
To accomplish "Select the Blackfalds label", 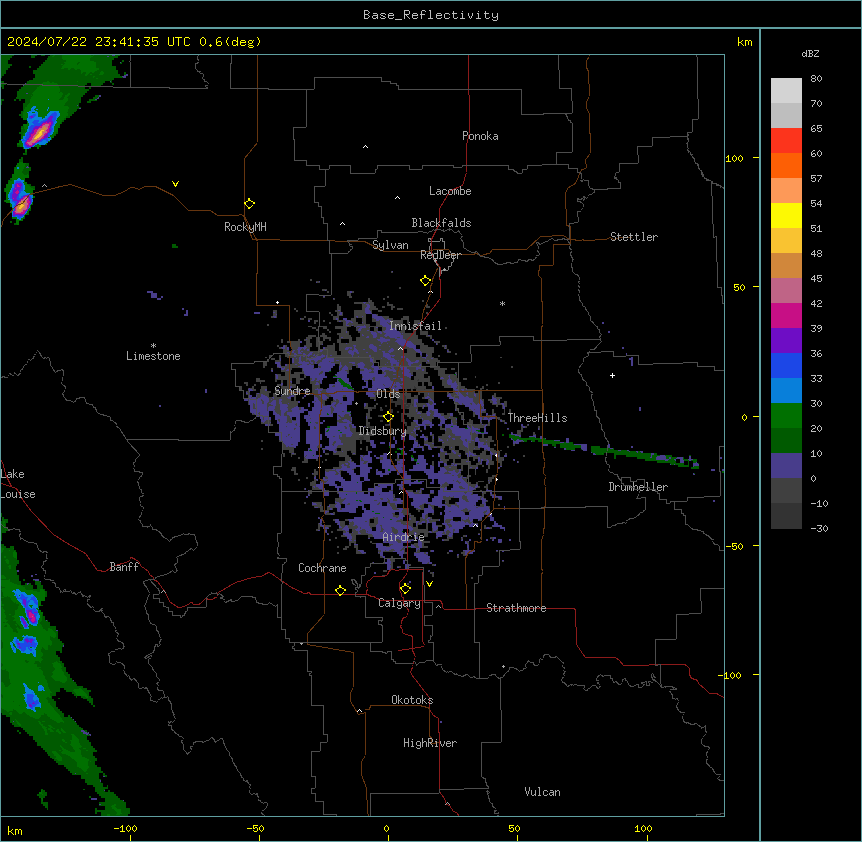I will coord(441,223).
